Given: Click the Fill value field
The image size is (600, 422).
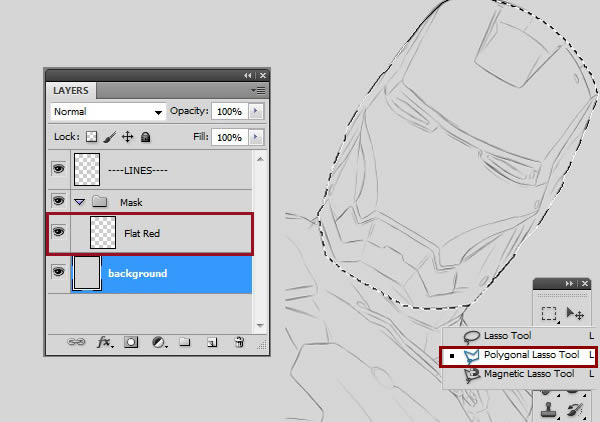Looking at the screenshot, I should tap(230, 137).
